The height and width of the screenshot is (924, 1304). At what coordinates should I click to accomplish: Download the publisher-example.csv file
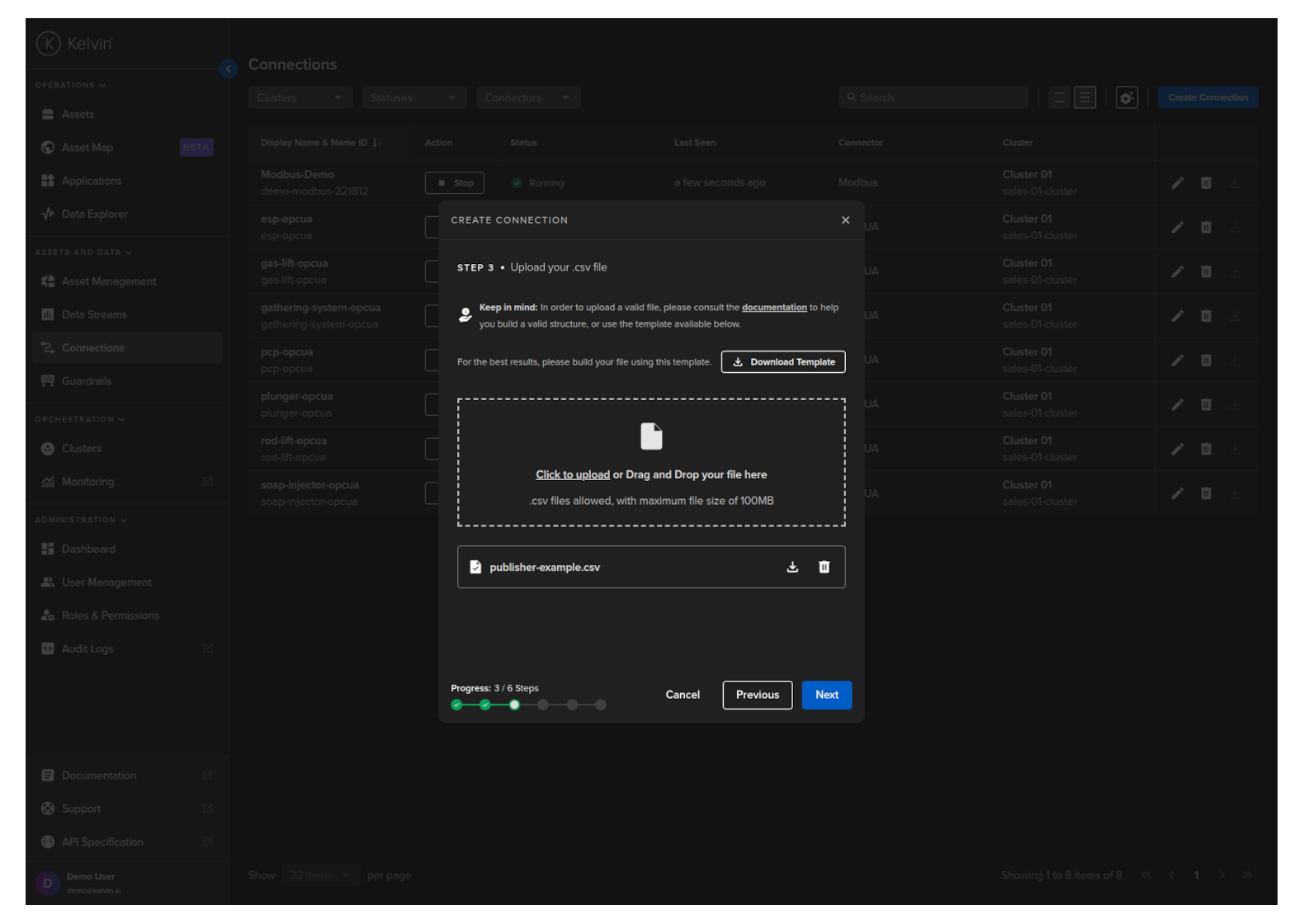tap(792, 567)
